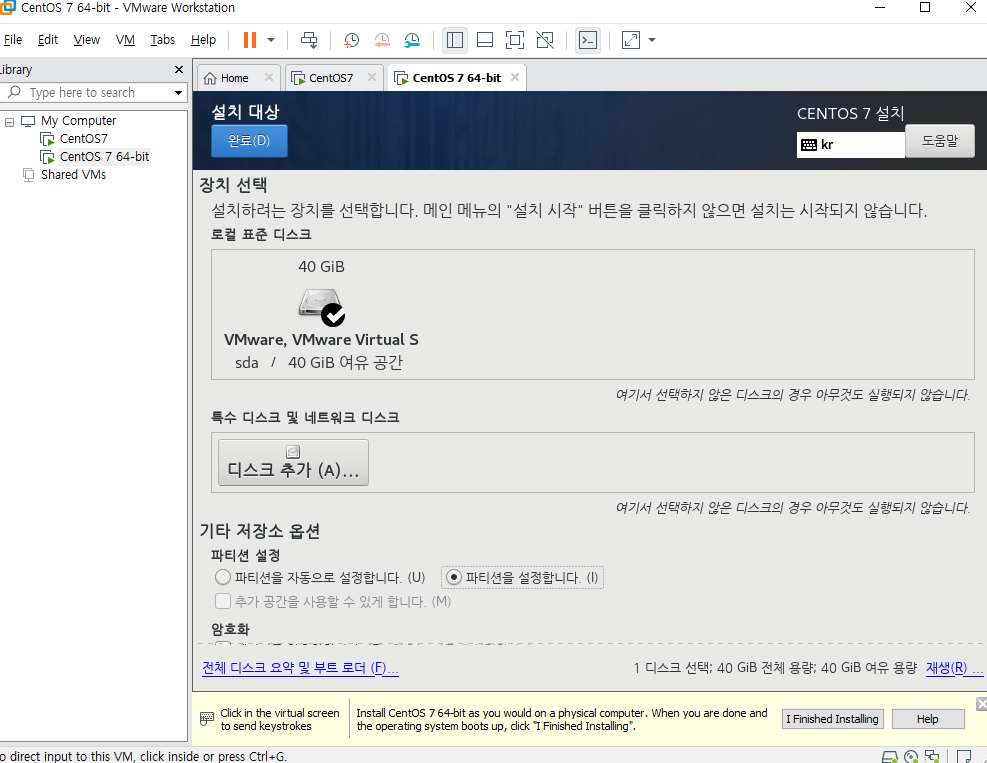
Task: Open the library search dropdown arrow
Action: click(179, 93)
